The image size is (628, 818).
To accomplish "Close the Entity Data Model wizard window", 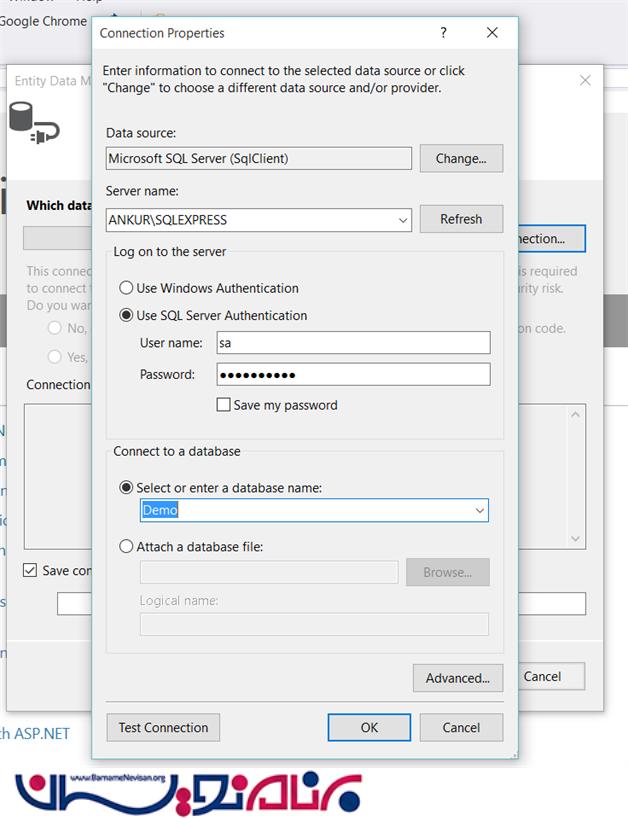I will coord(585,81).
